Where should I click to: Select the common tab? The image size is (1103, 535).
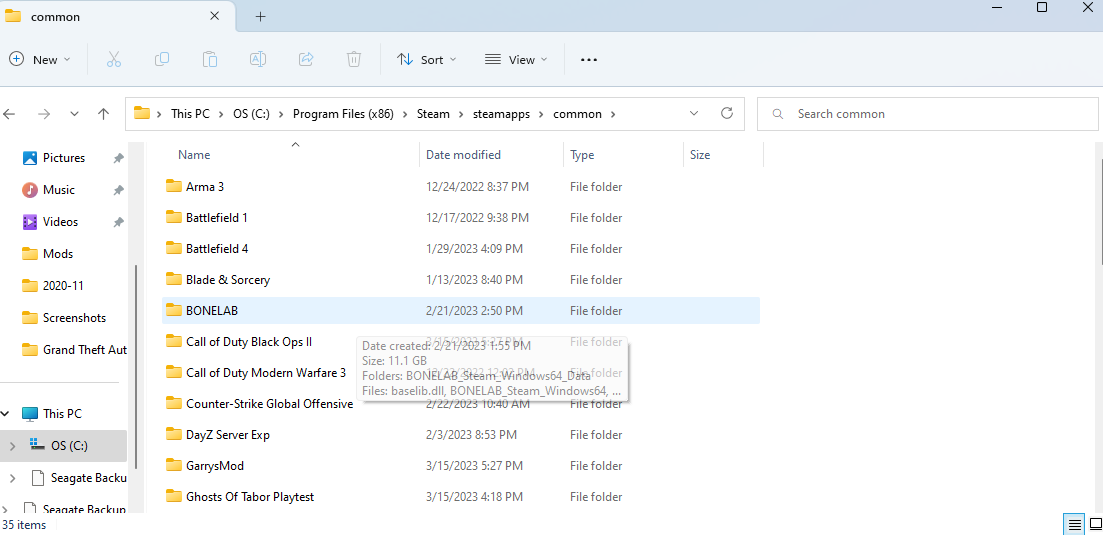tap(118, 16)
